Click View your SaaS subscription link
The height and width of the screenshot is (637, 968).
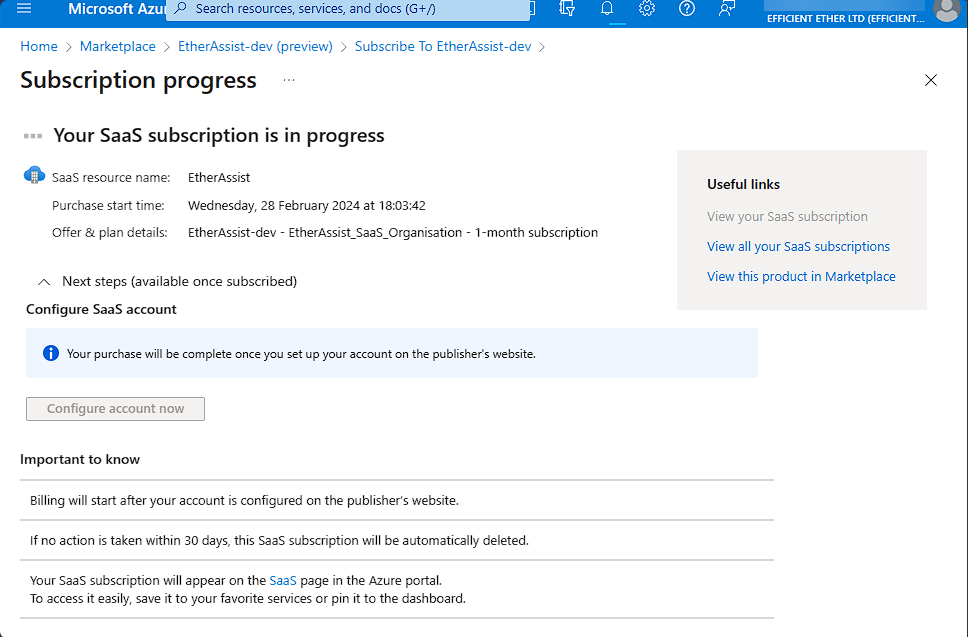(787, 217)
